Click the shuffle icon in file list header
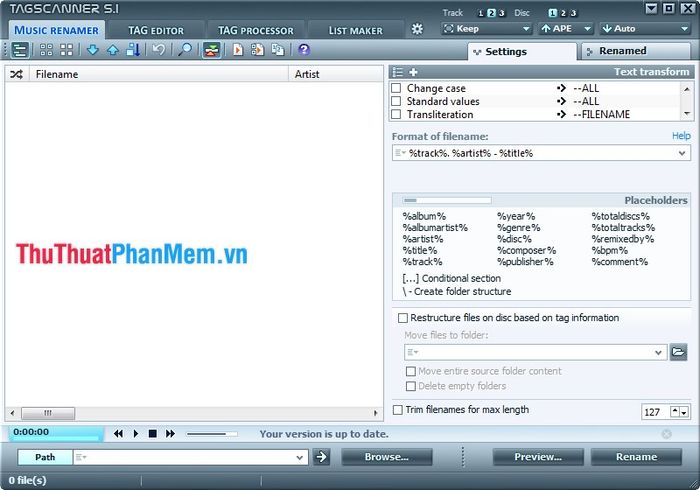The height and width of the screenshot is (490, 700). [x=17, y=74]
